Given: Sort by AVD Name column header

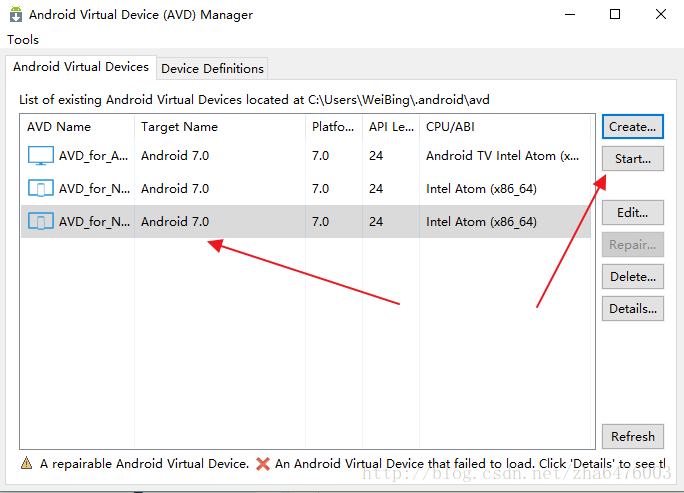Looking at the screenshot, I should [77, 127].
